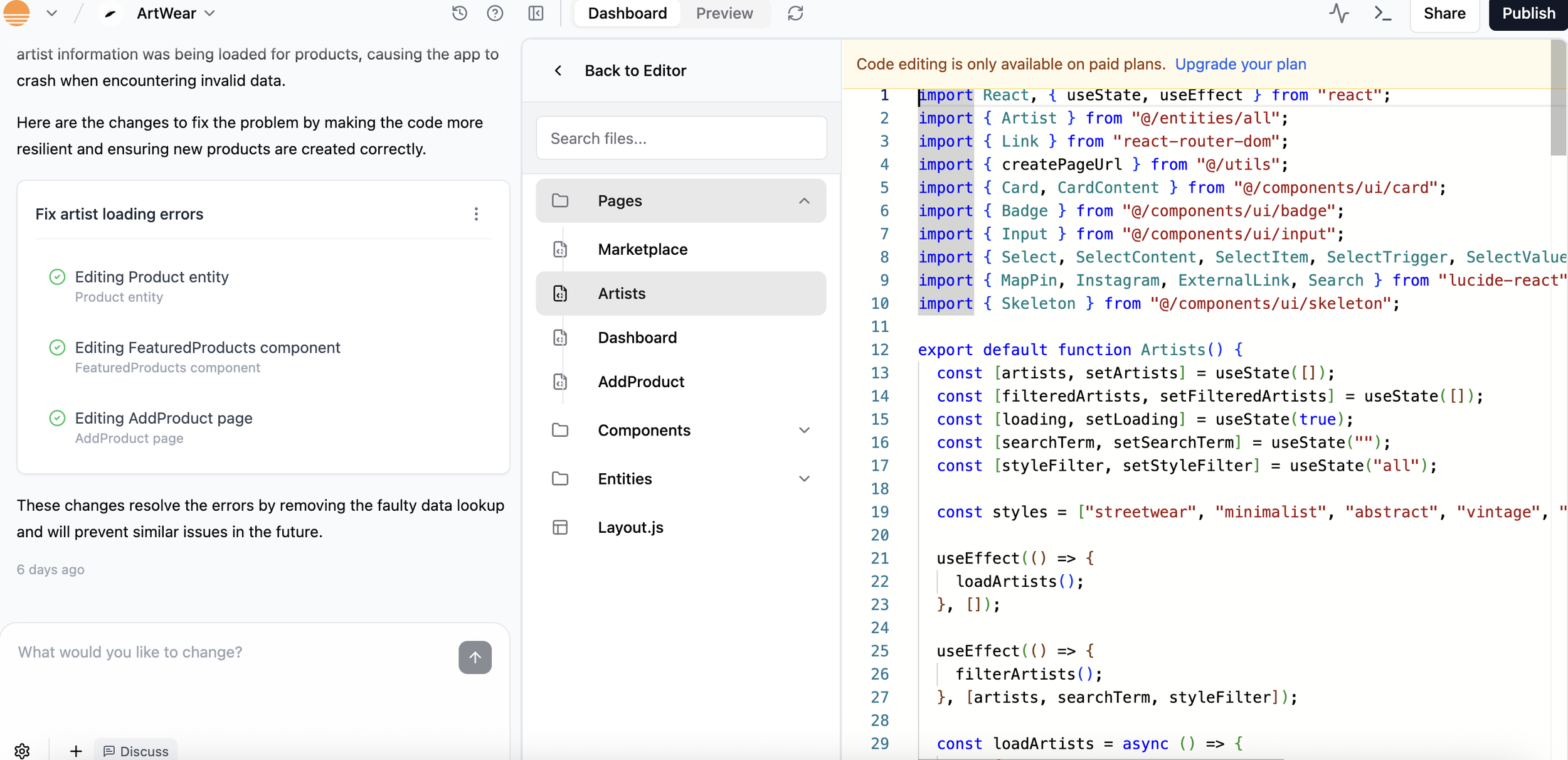Click the Upgrade your plan link
The height and width of the screenshot is (760, 1568).
(1240, 64)
